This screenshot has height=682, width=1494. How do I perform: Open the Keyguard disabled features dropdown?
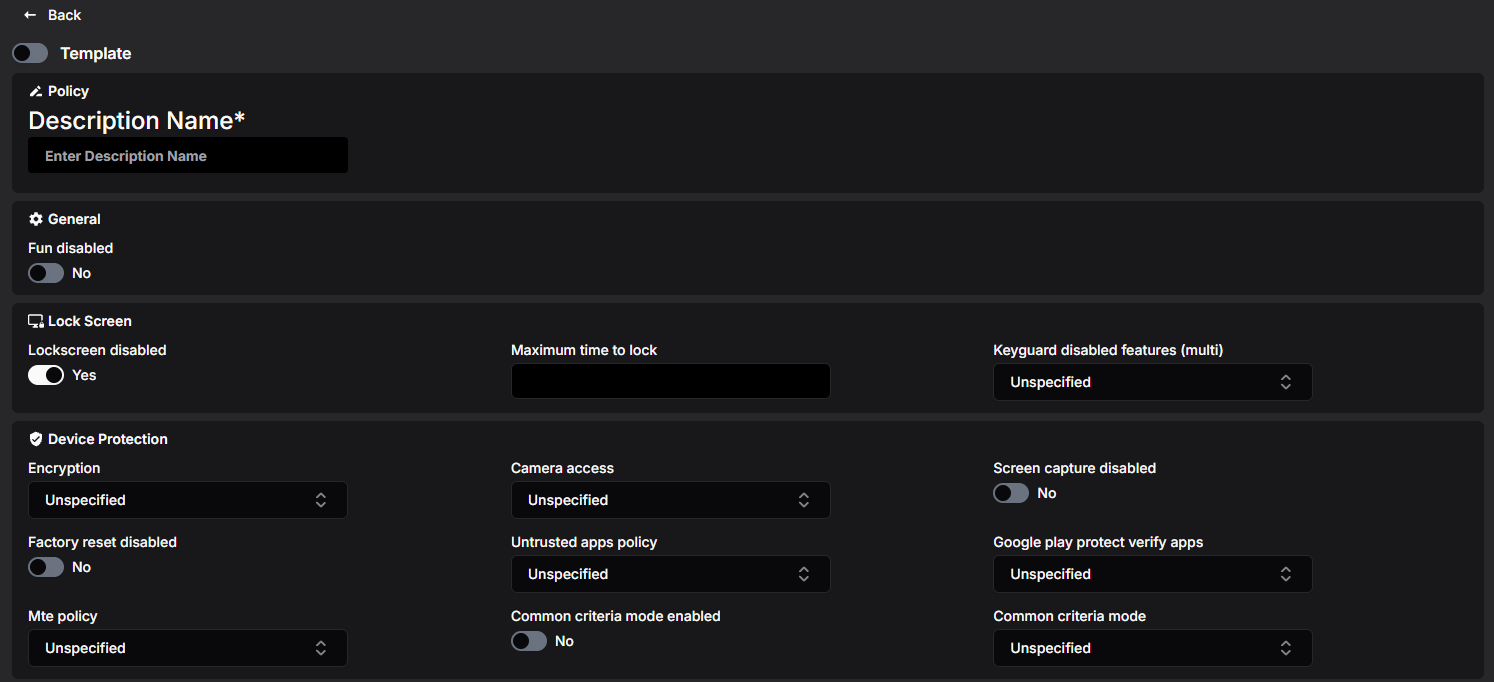1152,382
